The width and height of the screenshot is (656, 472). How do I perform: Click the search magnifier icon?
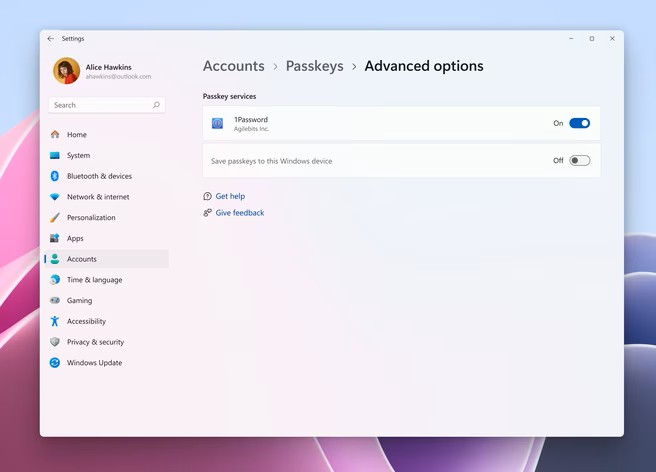coord(156,105)
